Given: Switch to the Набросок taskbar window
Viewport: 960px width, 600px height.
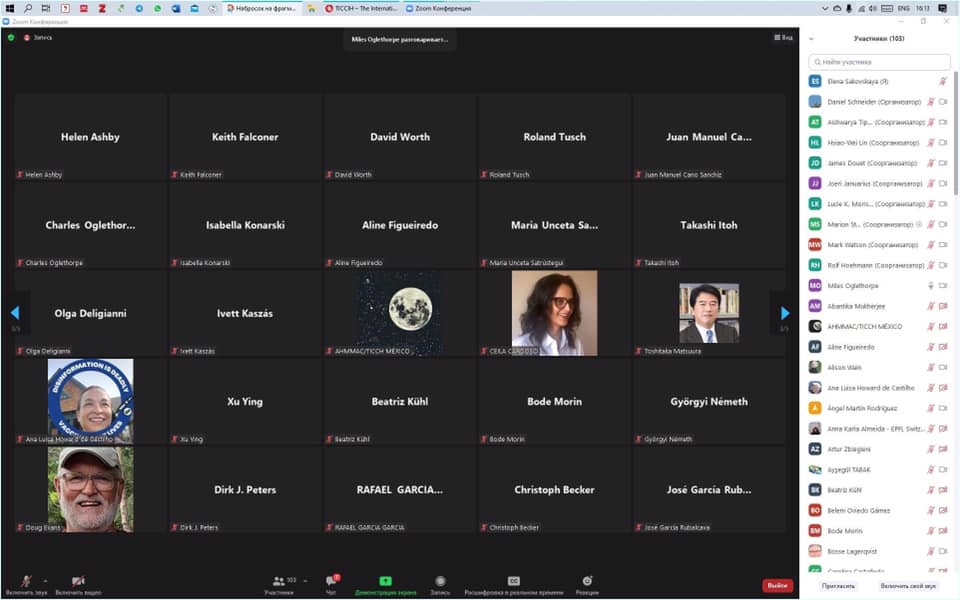Looking at the screenshot, I should (x=261, y=9).
